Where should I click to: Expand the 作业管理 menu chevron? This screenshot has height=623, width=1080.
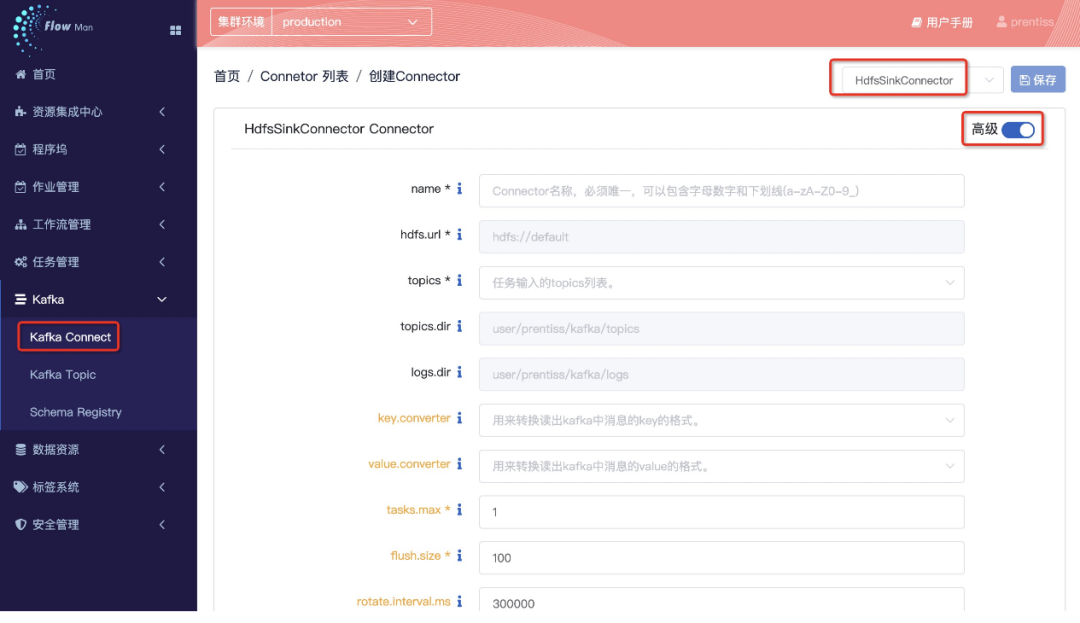point(162,187)
